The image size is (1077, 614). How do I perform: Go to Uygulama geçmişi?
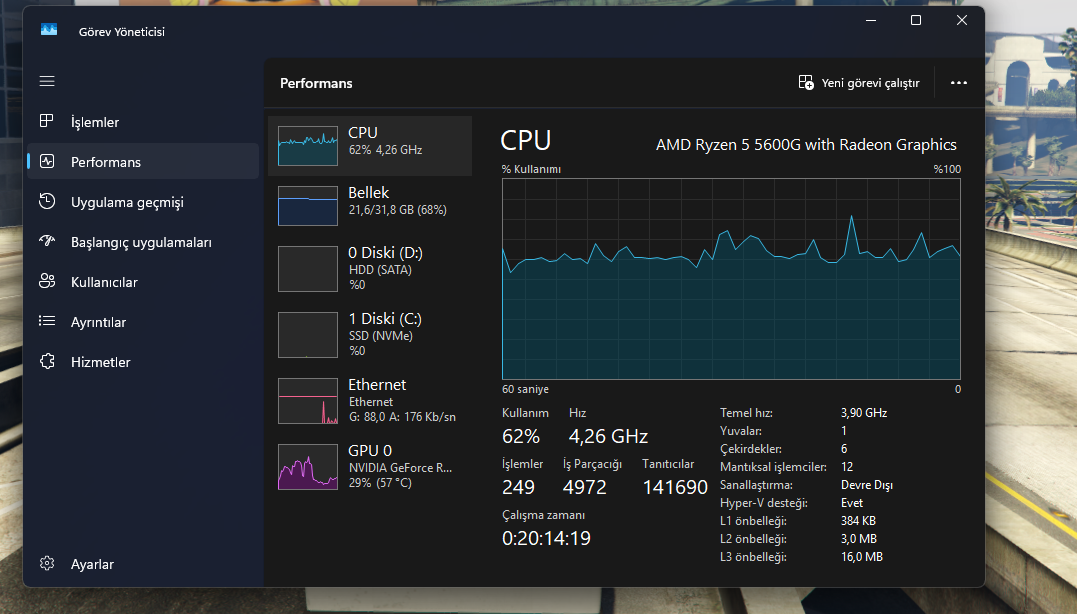coord(143,202)
